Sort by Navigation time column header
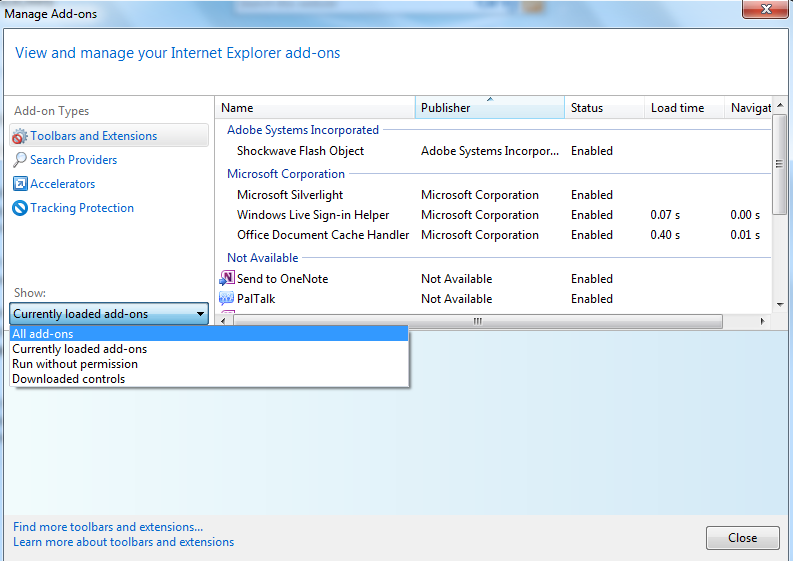Viewport: 793px width, 561px height. coord(748,108)
